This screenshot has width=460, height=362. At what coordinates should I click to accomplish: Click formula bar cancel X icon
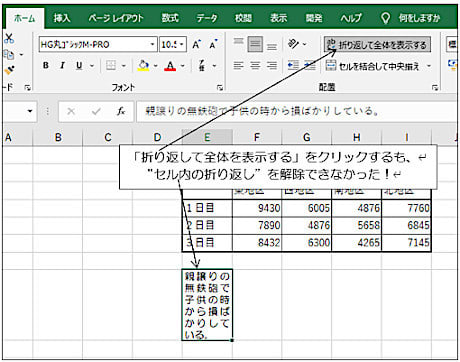click(71, 111)
